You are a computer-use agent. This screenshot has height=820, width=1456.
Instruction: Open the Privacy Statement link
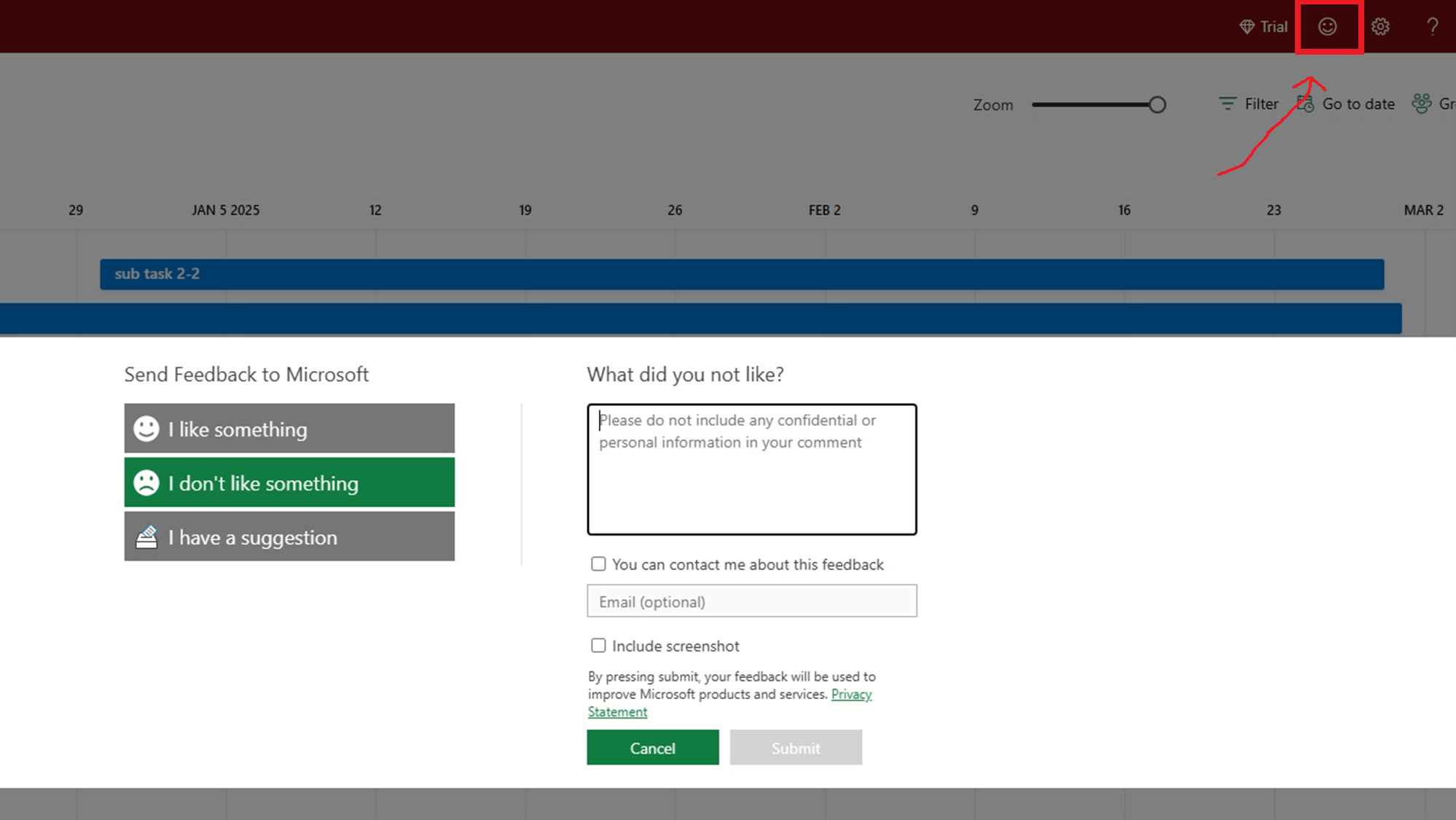[x=851, y=695]
